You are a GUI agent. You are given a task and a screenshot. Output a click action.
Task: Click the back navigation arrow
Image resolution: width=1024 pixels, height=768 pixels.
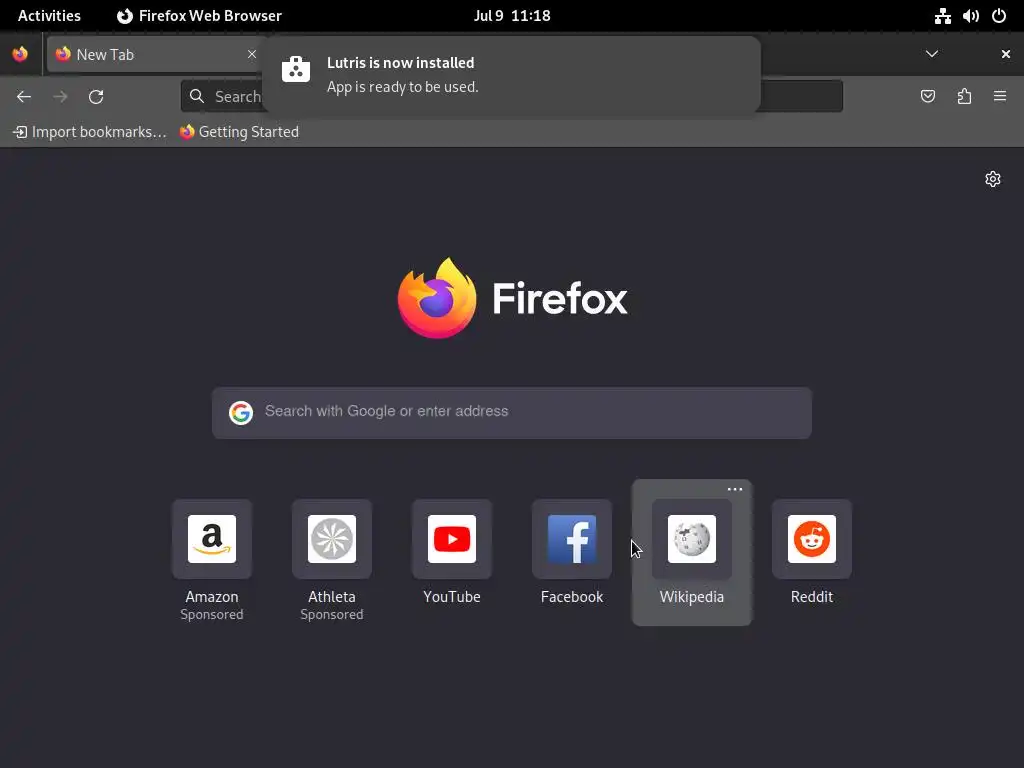pyautogui.click(x=24, y=97)
